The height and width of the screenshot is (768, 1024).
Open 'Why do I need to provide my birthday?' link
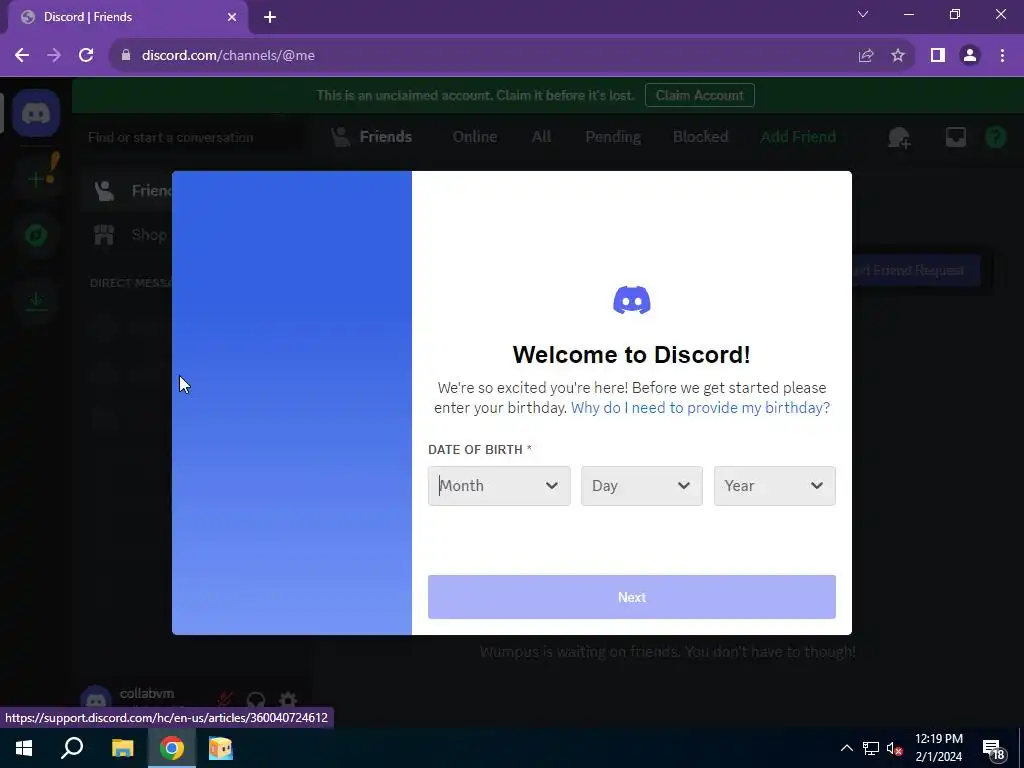tap(700, 408)
